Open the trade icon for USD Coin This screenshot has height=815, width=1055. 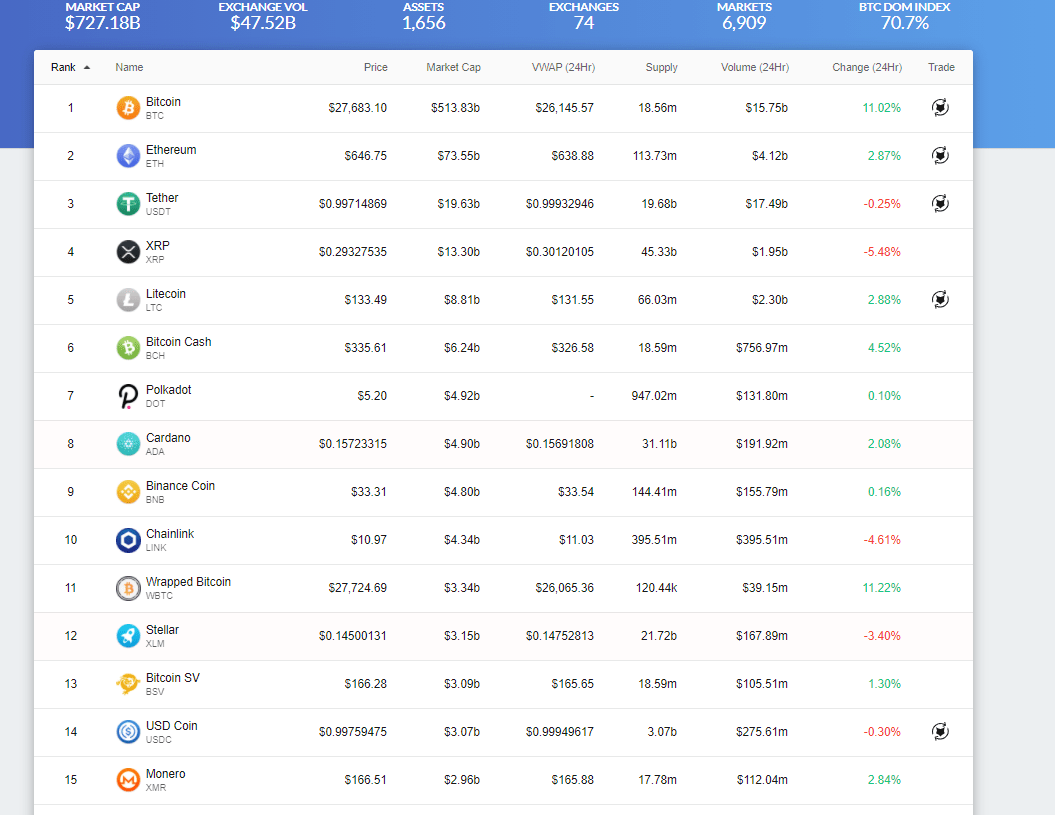940,731
